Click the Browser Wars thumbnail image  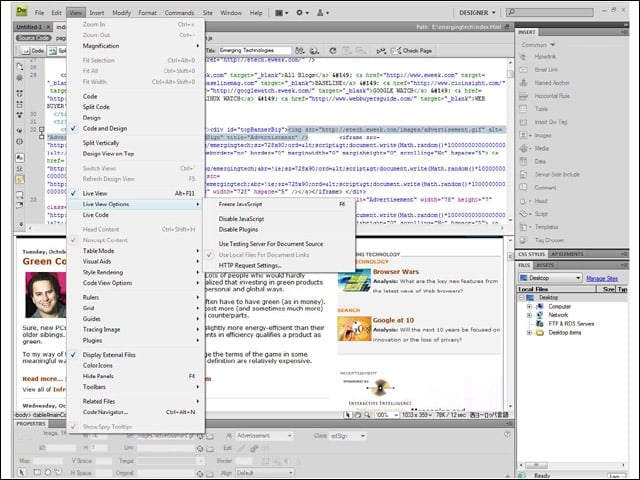pos(354,281)
